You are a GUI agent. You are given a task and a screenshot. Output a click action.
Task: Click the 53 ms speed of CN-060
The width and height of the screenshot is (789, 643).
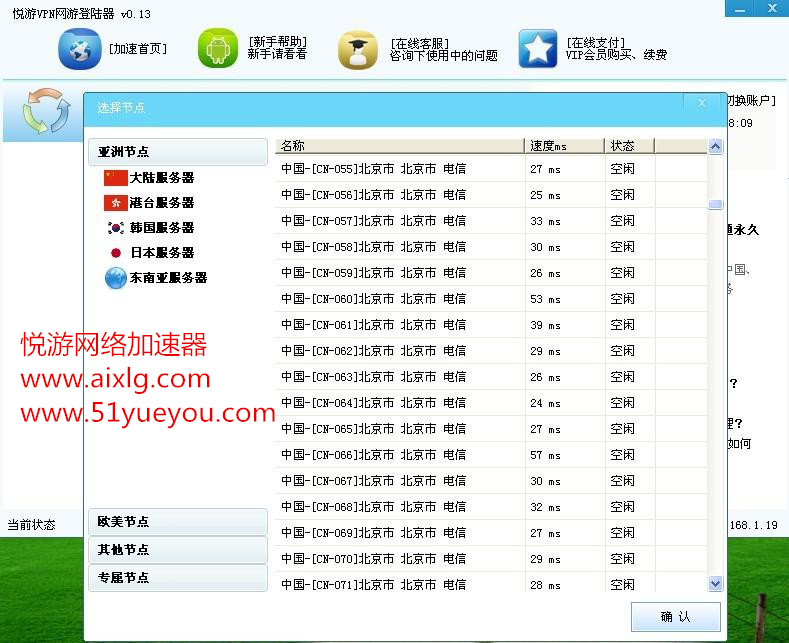click(545, 299)
